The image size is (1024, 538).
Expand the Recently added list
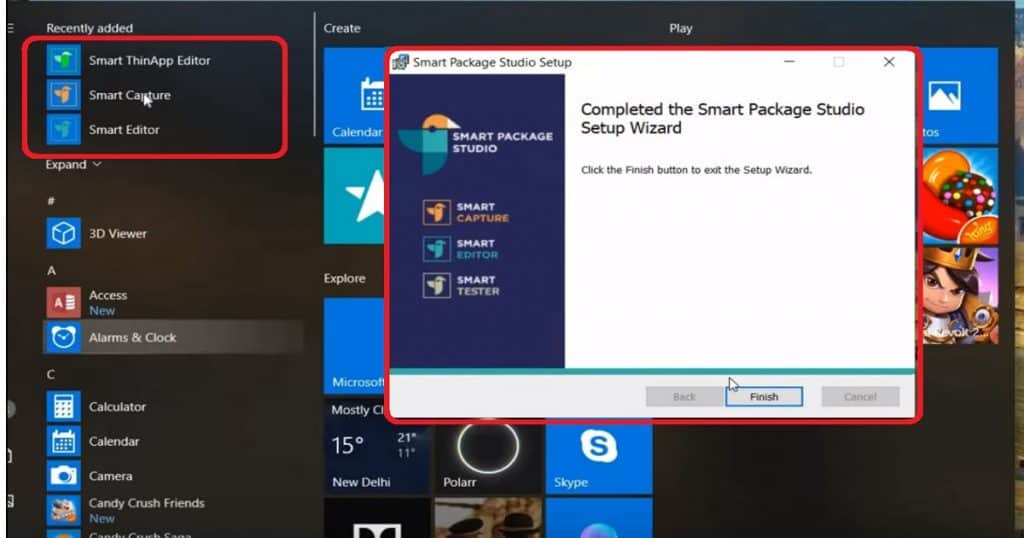73,165
